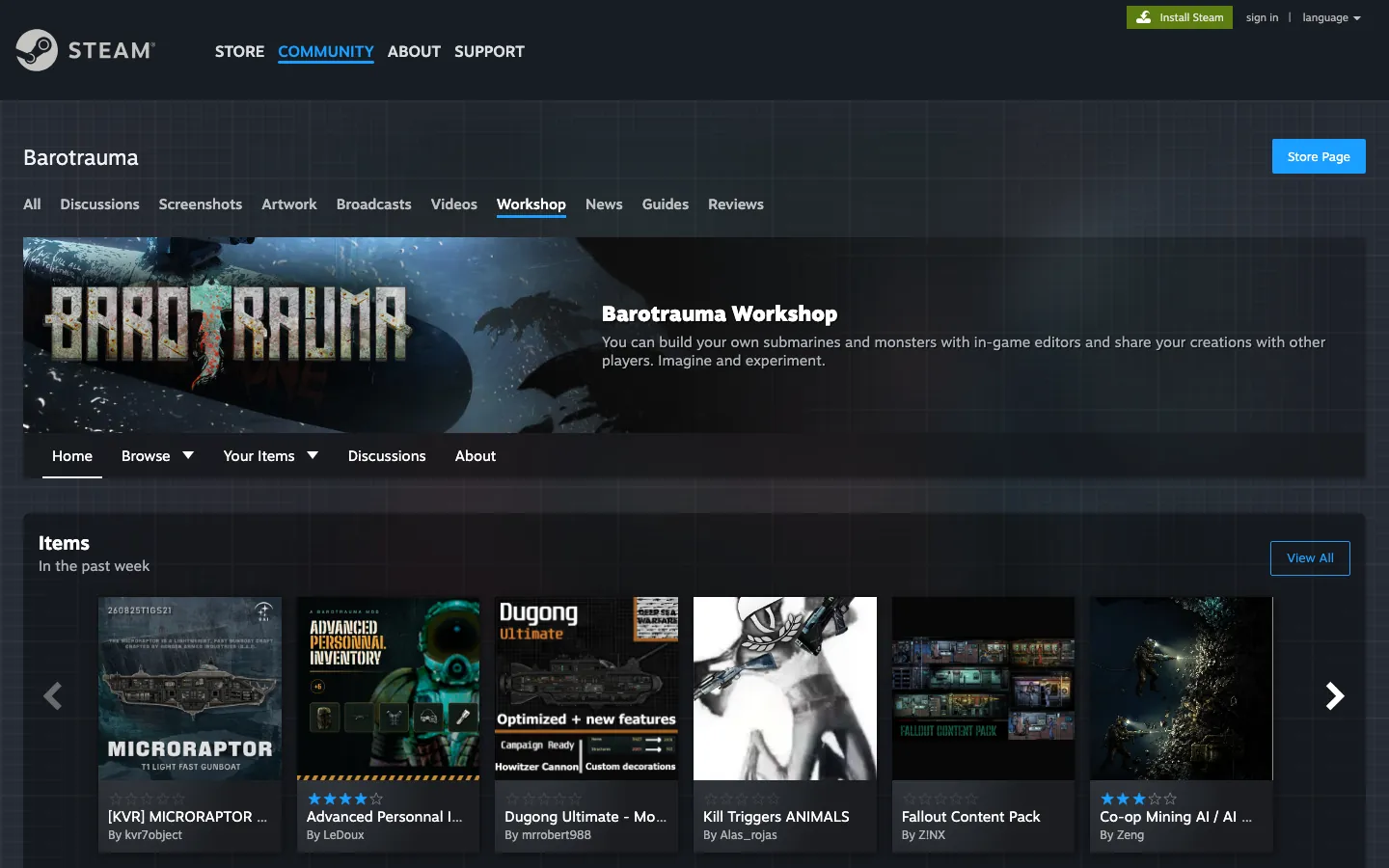1389x868 pixels.
Task: Open the Co-op Mining AI thumbnail
Action: (1182, 689)
